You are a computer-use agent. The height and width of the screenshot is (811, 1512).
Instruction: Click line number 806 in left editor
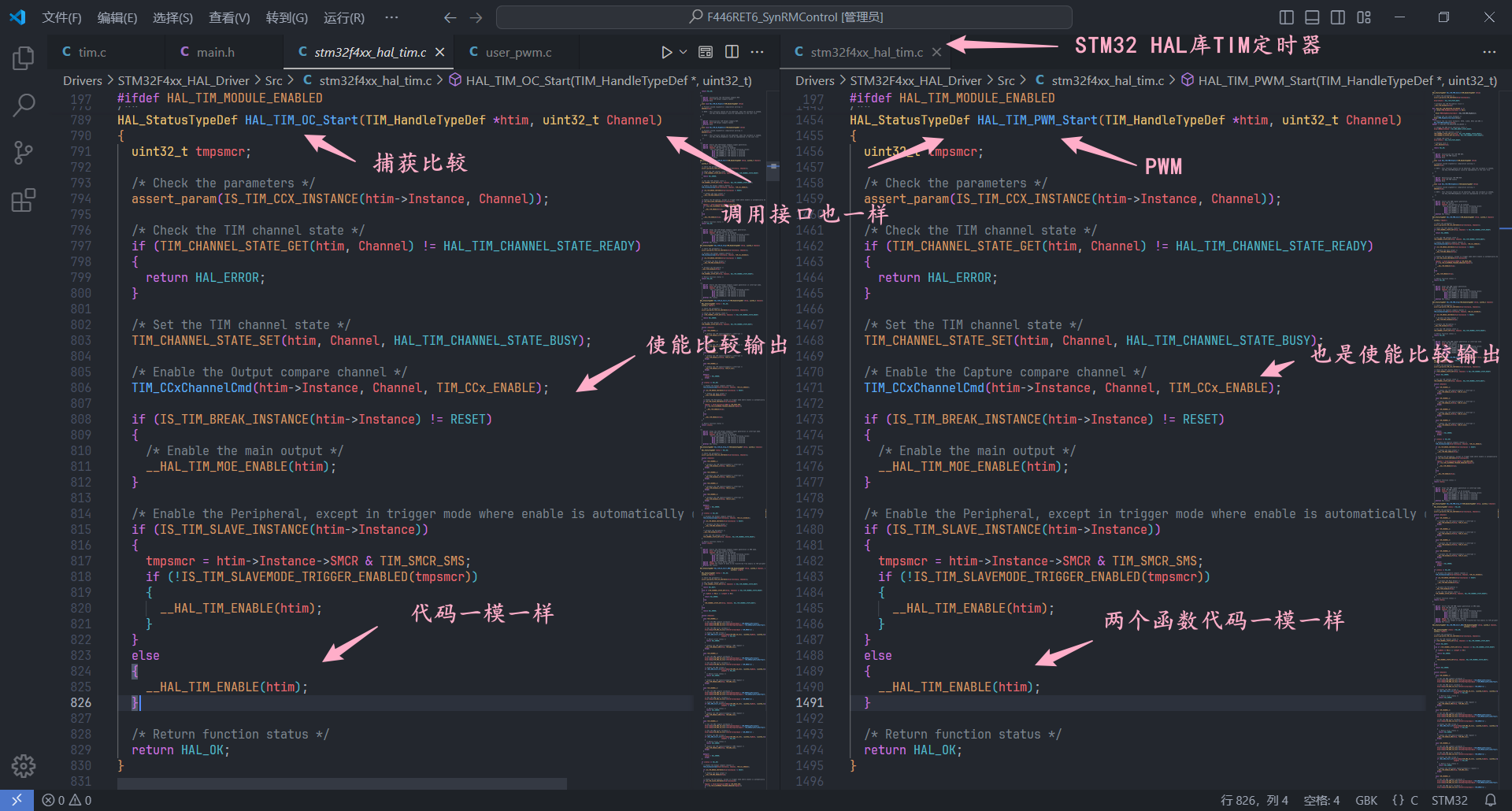80,387
